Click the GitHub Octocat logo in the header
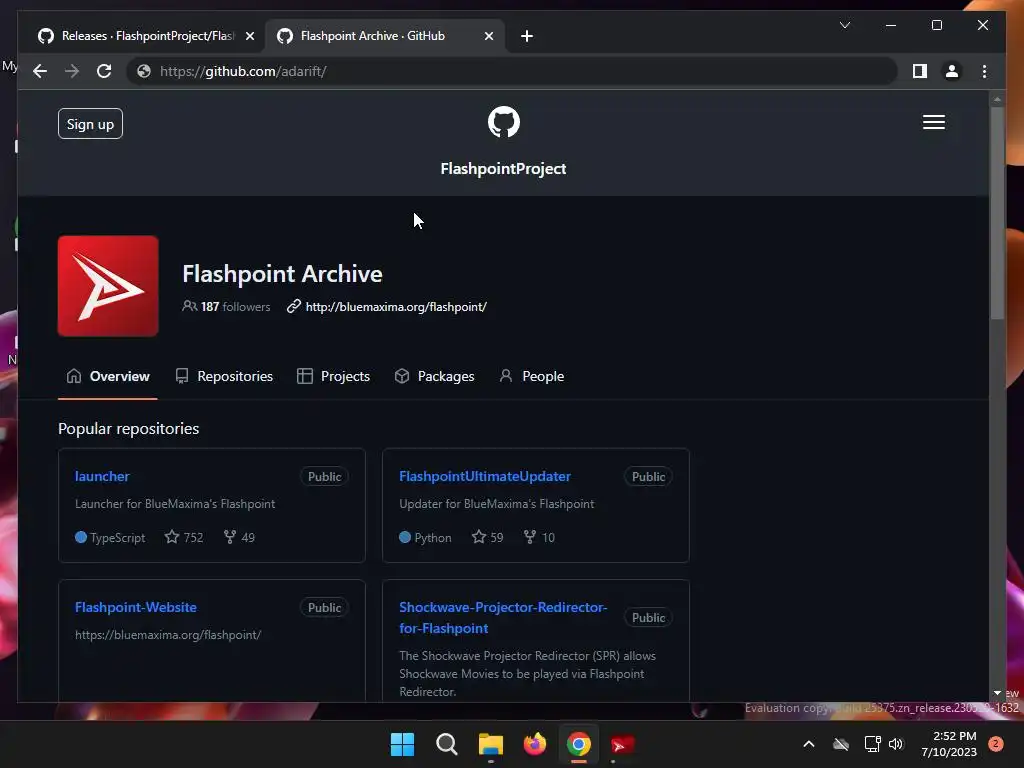 click(x=504, y=122)
